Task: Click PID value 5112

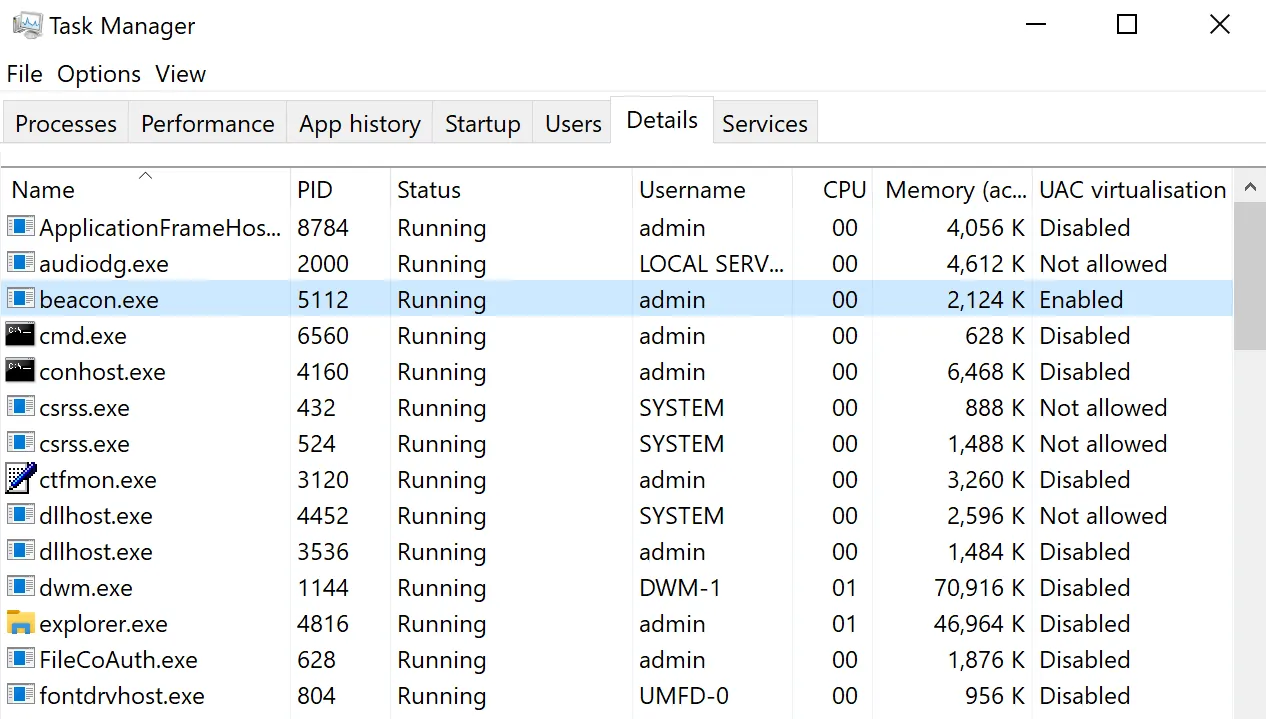Action: (323, 299)
